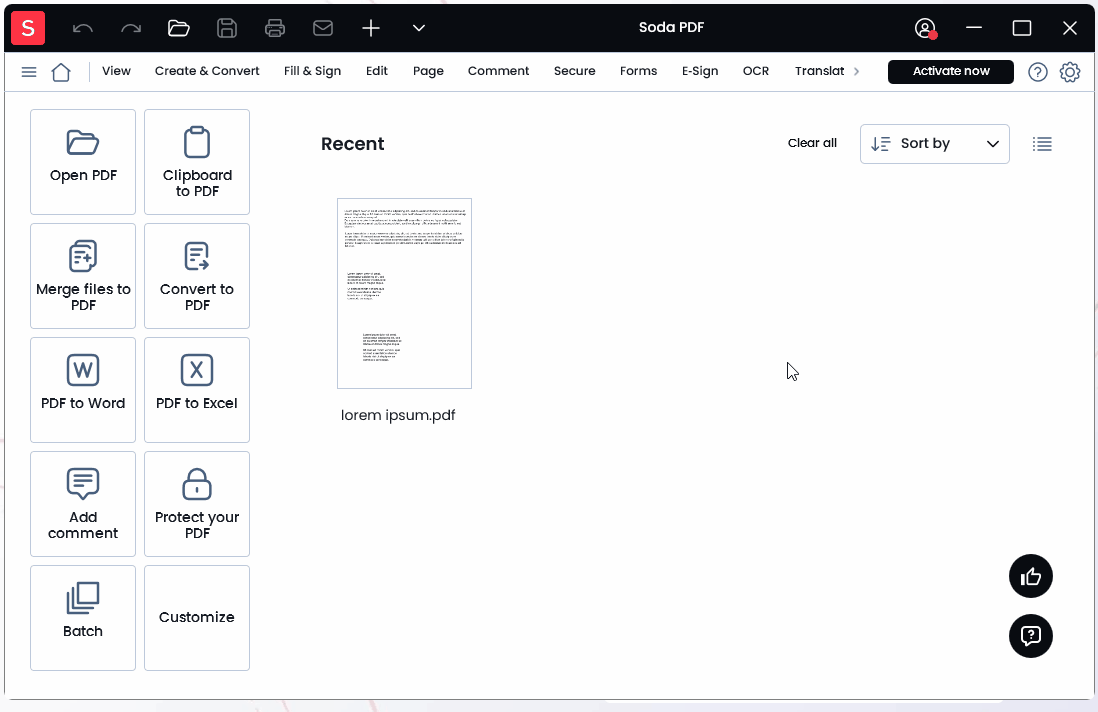Select the Protect your PDF tile
This screenshot has height=712, width=1098.
click(x=197, y=504)
